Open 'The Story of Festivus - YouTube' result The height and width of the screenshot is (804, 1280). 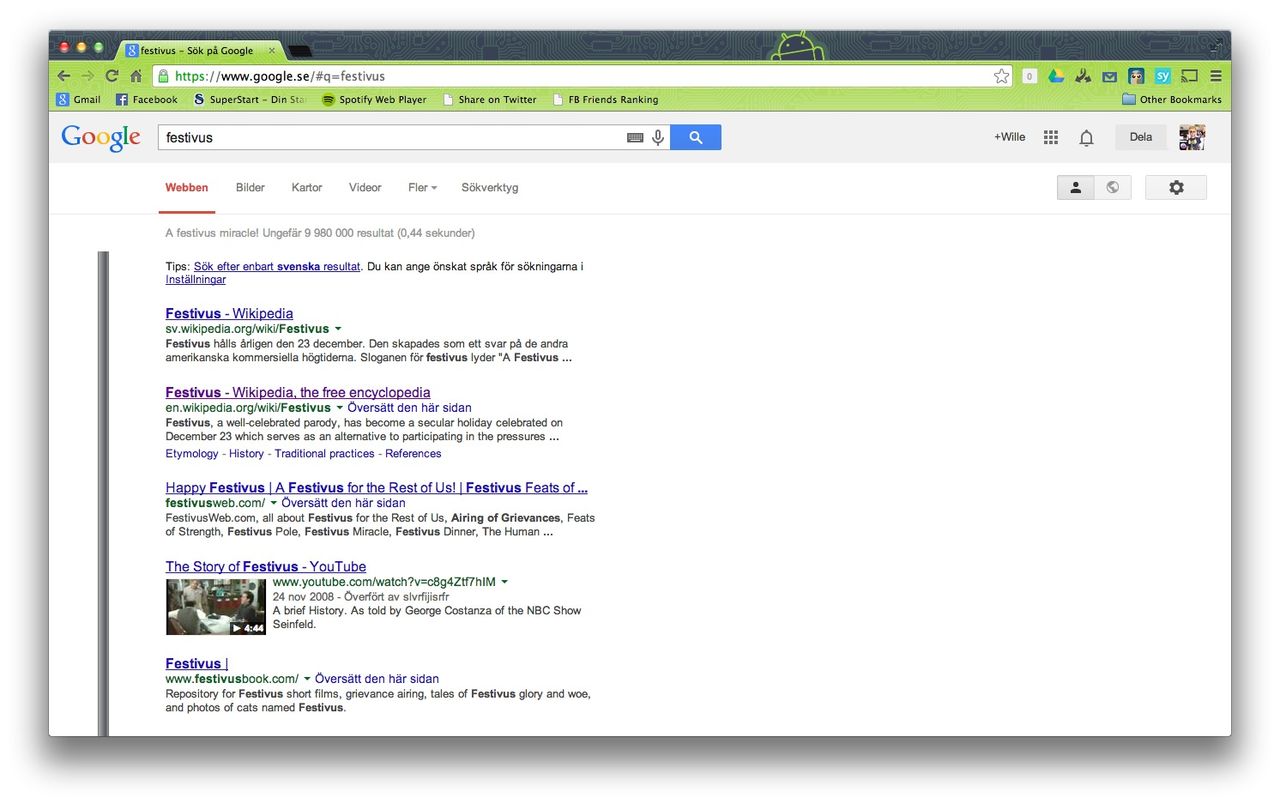coord(266,567)
